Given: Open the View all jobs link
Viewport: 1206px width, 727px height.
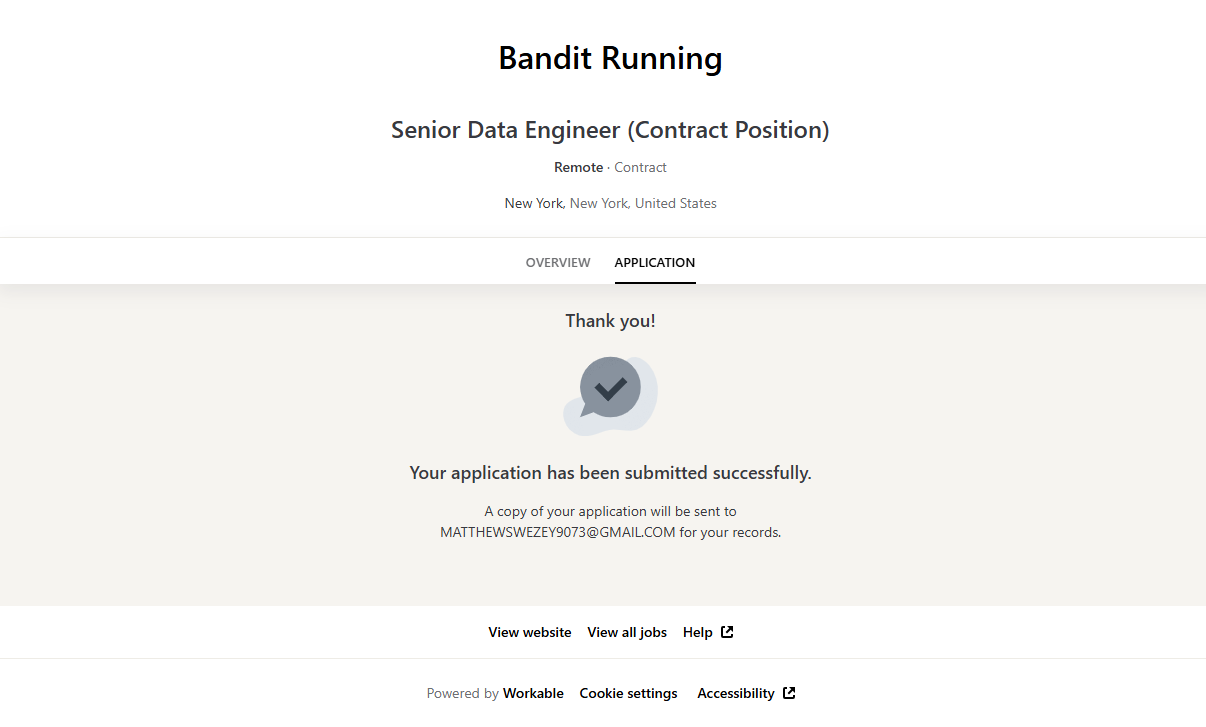Looking at the screenshot, I should (627, 632).
